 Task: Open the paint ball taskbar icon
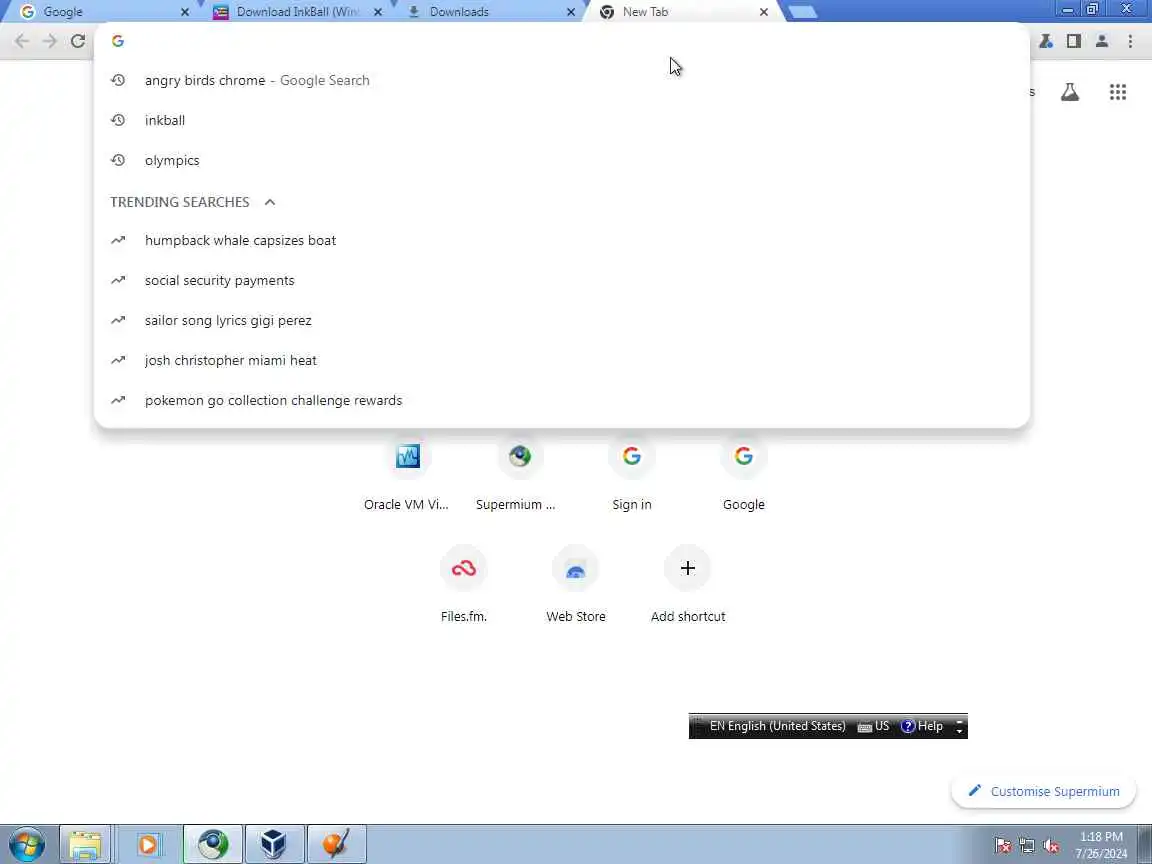pos(336,844)
